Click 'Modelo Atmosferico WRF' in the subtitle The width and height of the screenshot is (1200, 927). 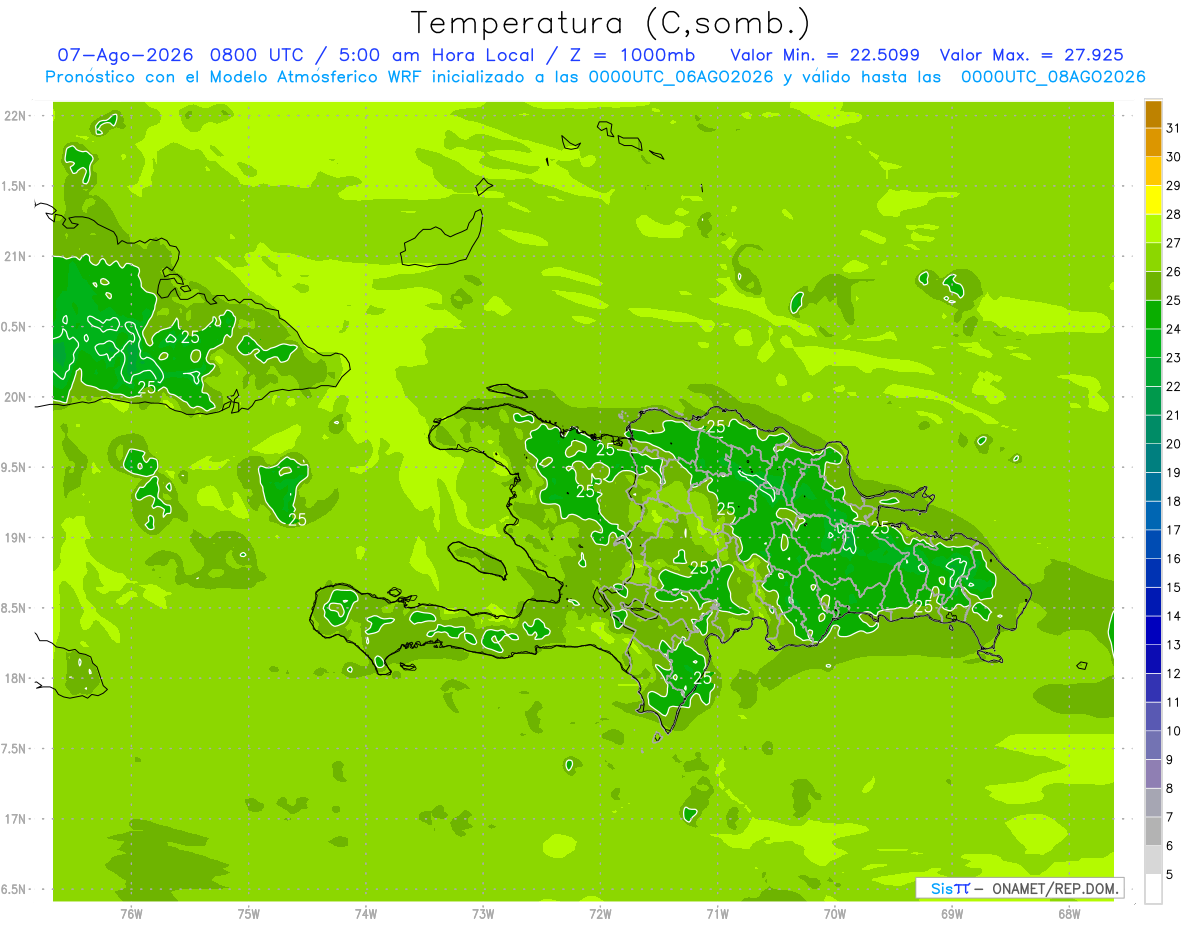[x=312, y=77]
